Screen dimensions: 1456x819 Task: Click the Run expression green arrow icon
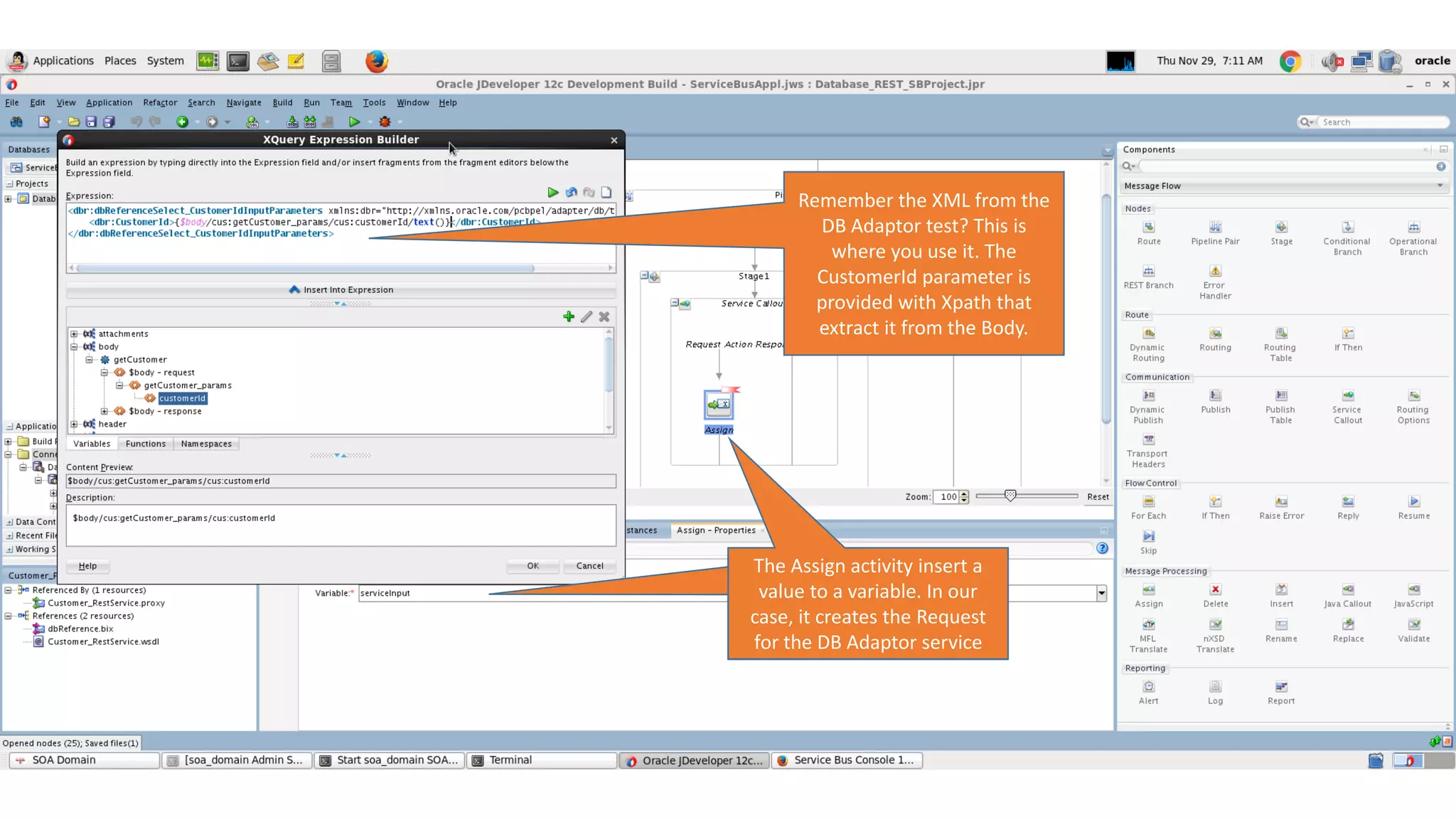click(552, 193)
